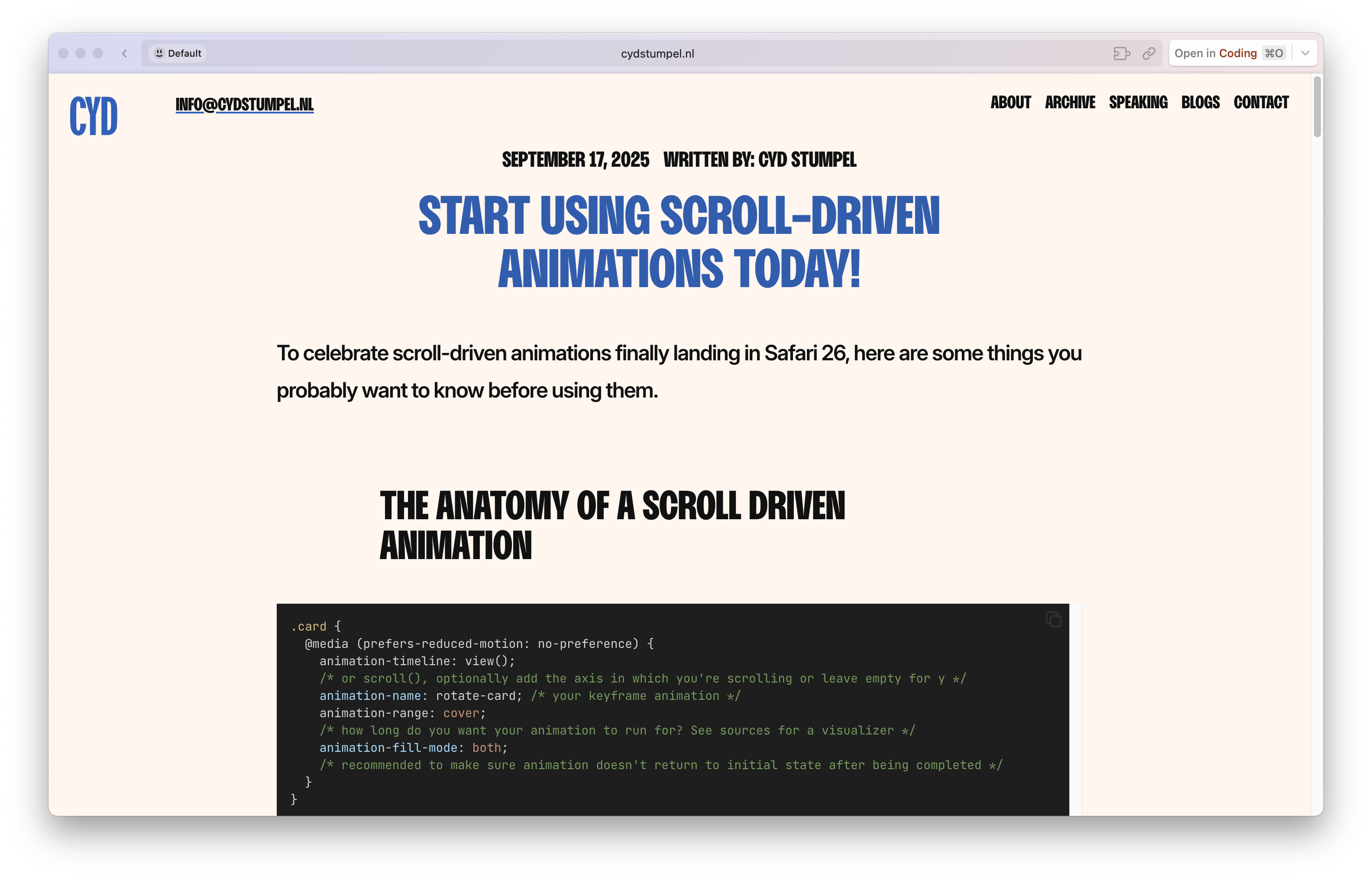The width and height of the screenshot is (1372, 880).
Task: Click the extensions puzzle-piece icon
Action: 1121,53
